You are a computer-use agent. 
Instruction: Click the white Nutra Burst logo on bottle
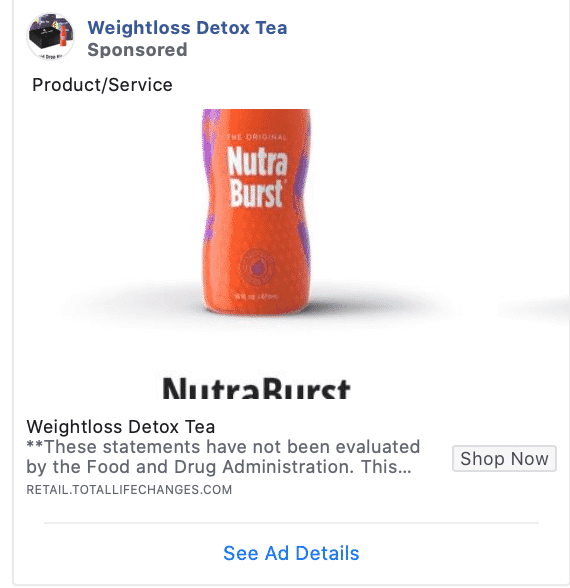(257, 176)
